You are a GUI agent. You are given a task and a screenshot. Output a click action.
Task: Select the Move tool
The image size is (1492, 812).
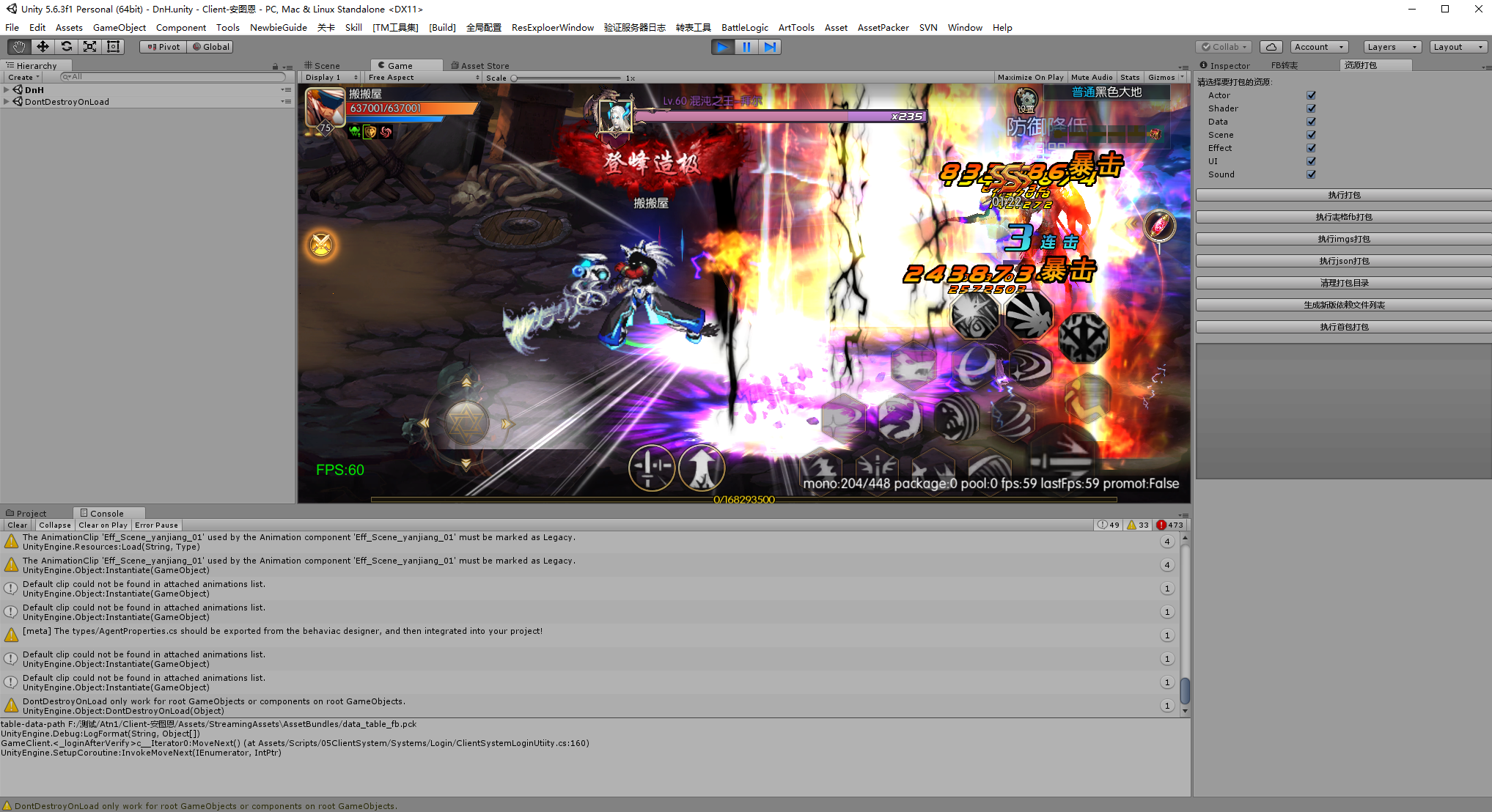coord(43,47)
